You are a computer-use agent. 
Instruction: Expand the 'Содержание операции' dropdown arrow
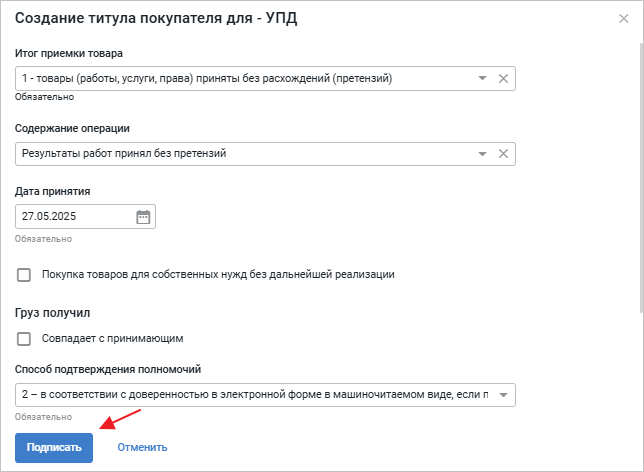482,154
